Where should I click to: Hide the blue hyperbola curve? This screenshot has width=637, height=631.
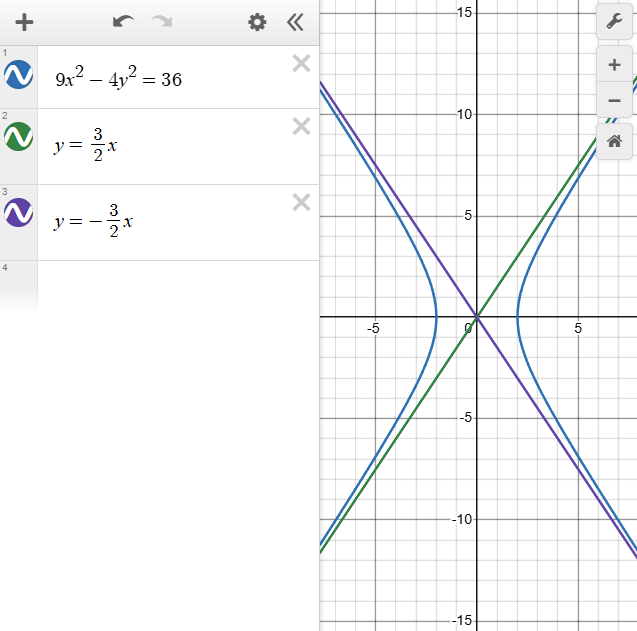19,75
